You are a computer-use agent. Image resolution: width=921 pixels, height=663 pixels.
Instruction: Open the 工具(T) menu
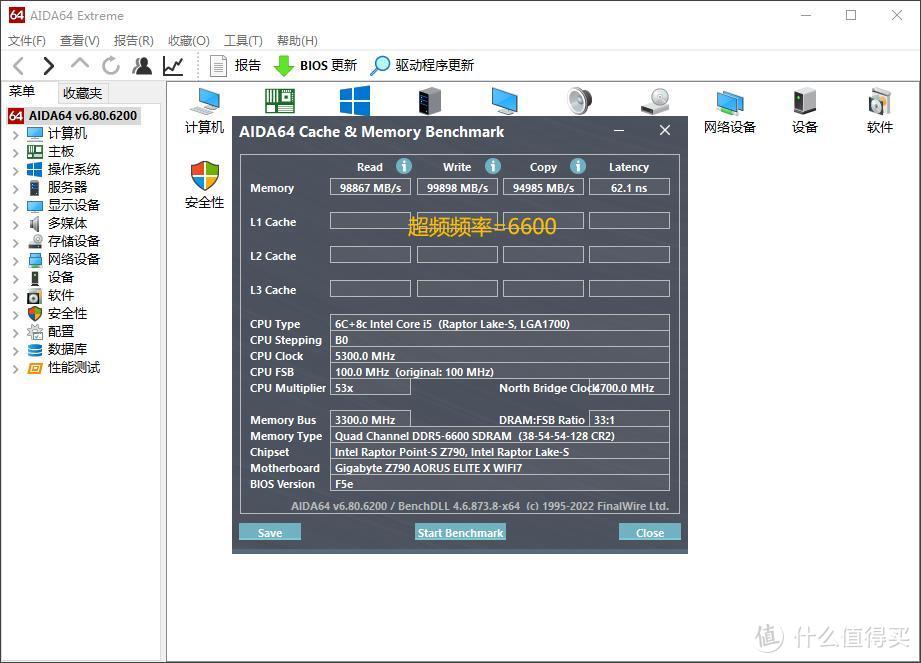[243, 41]
